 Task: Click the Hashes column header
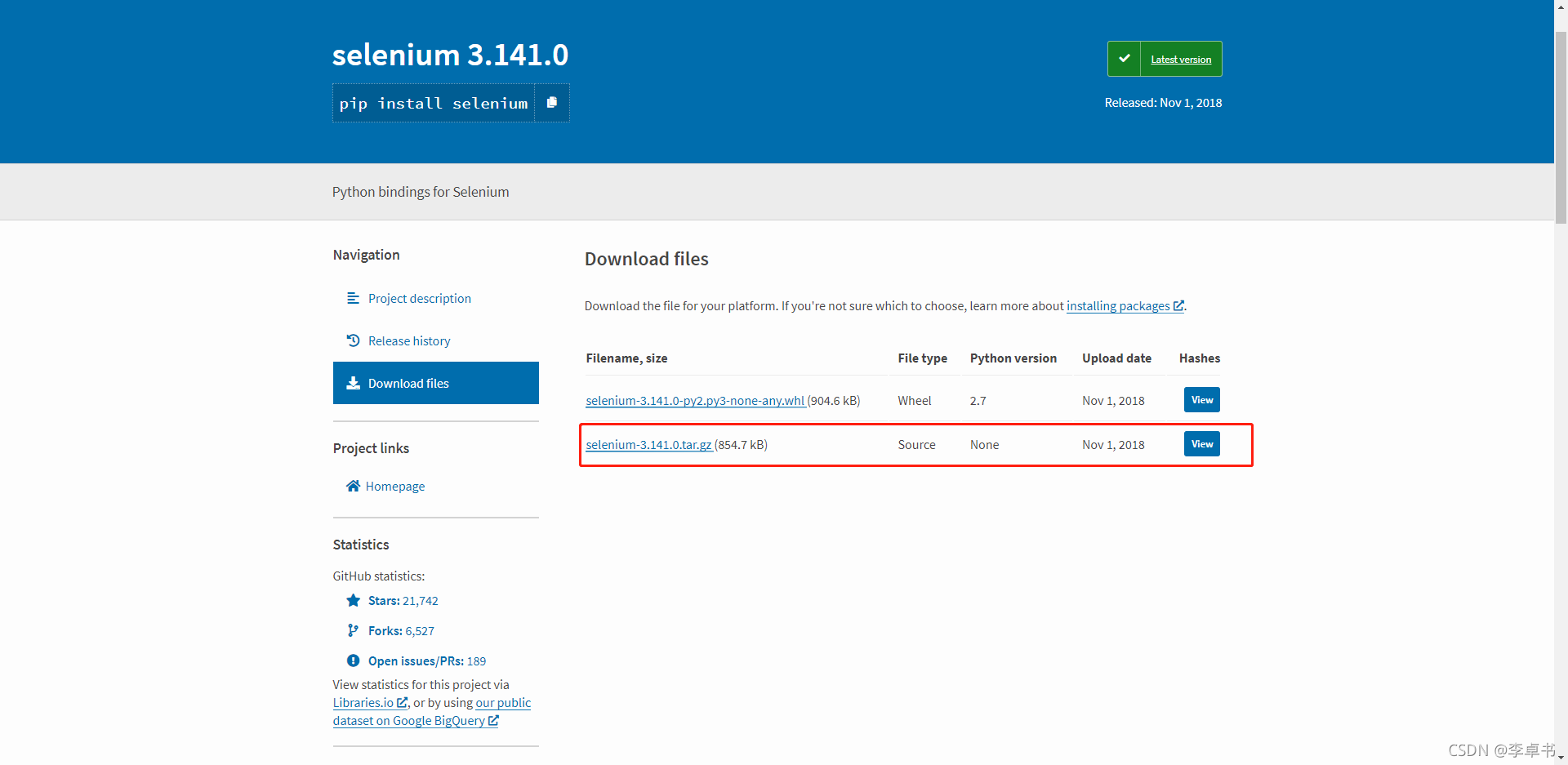pyautogui.click(x=1199, y=358)
